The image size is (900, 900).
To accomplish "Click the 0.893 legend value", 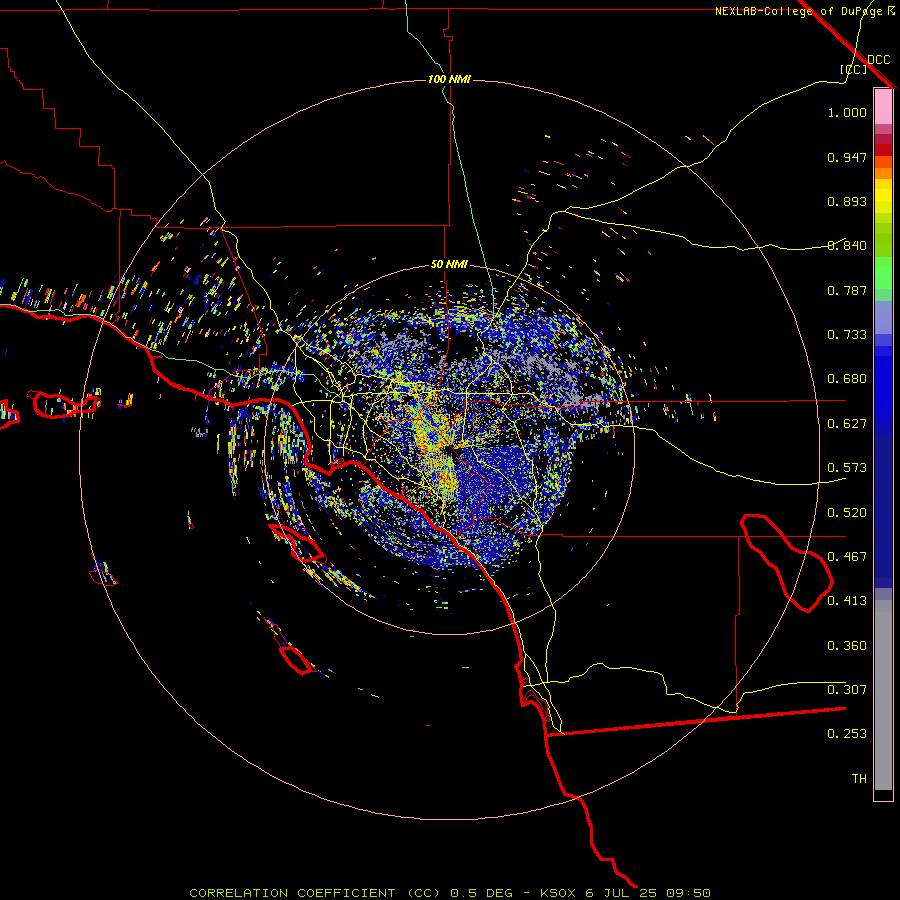I will click(847, 201).
